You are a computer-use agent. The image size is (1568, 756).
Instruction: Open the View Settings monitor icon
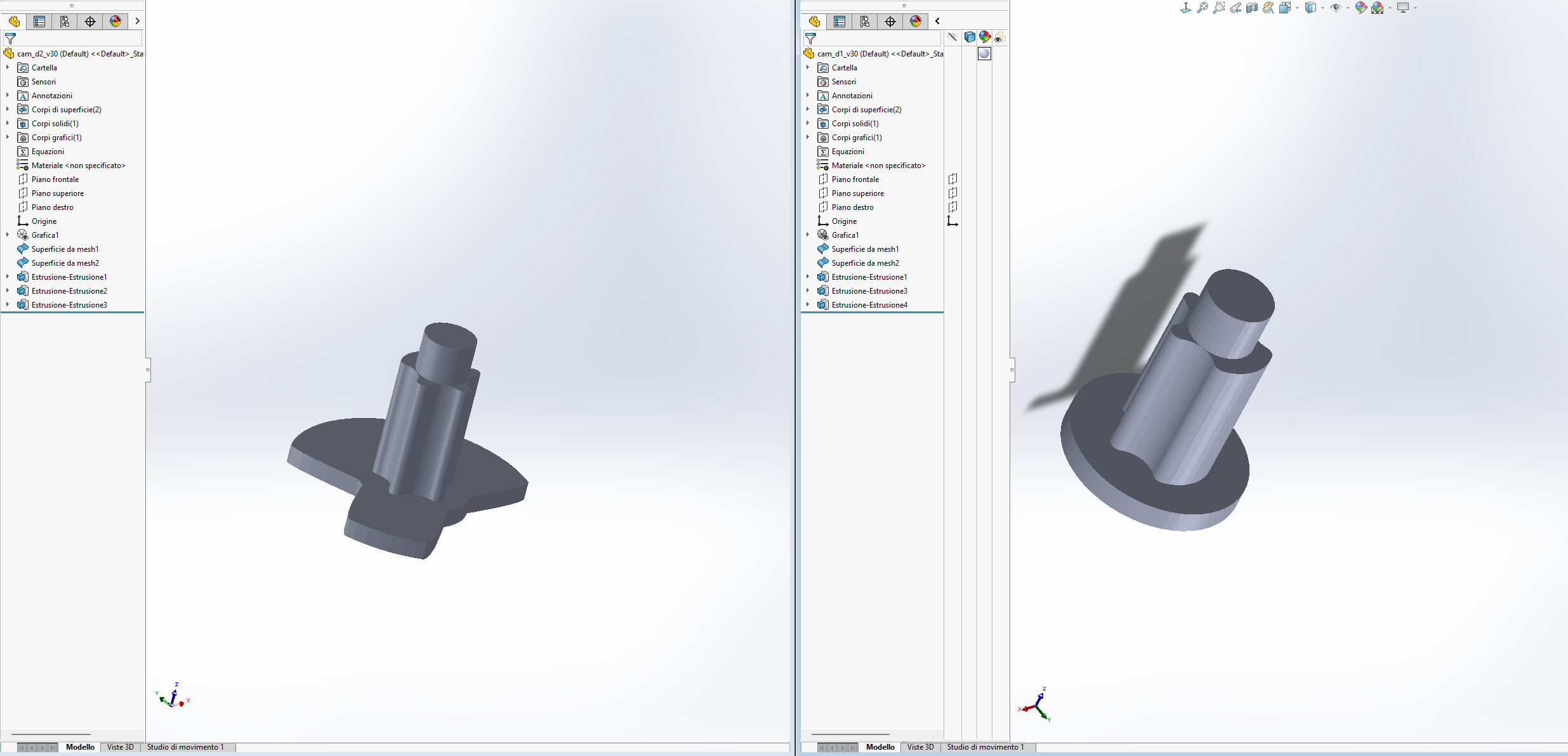[x=1403, y=8]
